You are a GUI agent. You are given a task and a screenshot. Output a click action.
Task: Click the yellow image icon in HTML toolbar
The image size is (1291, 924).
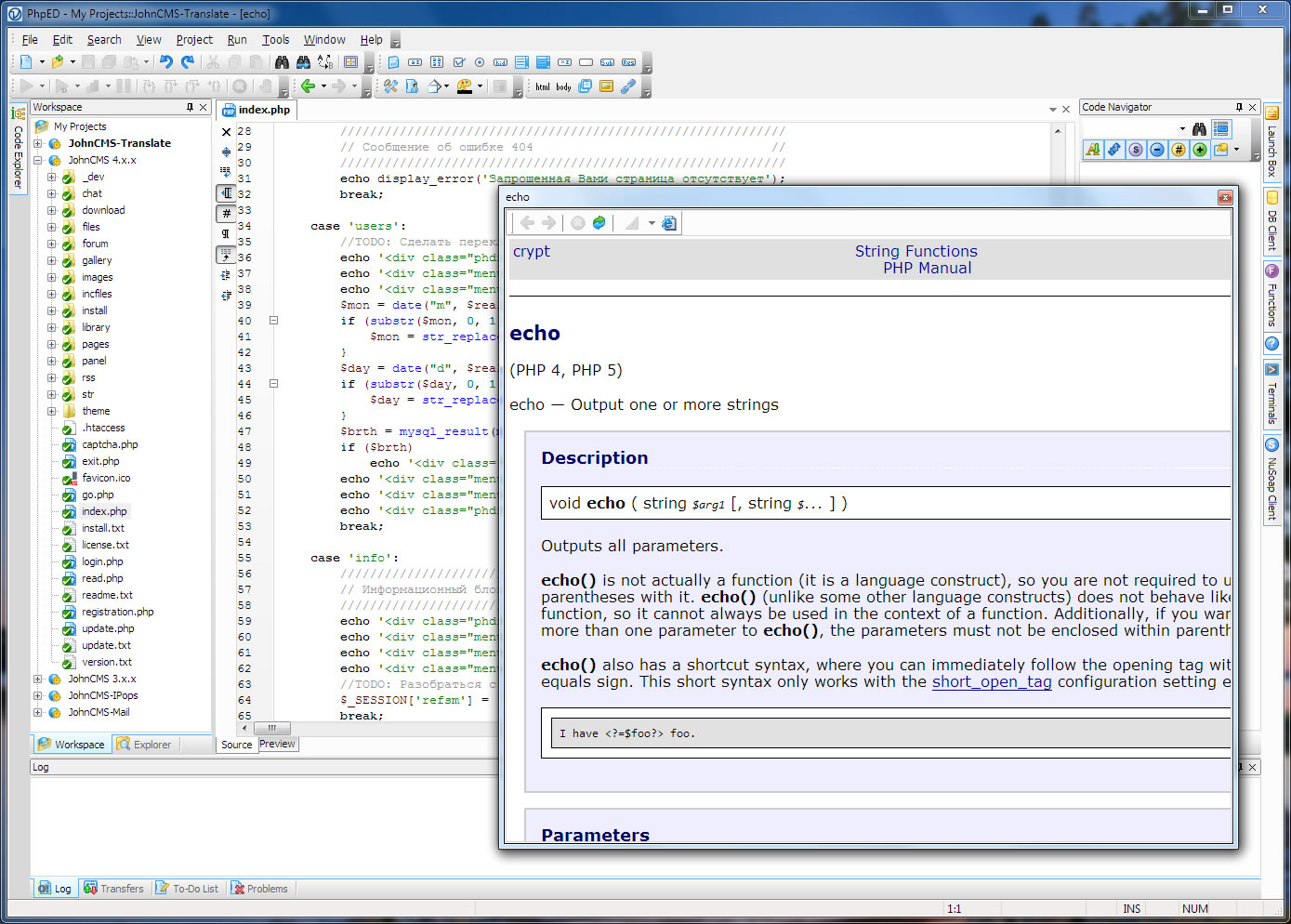606,86
